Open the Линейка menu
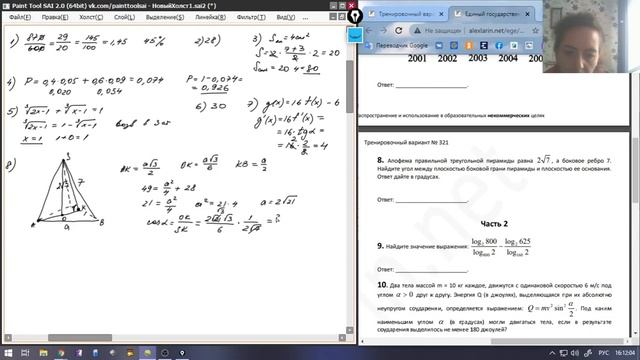Image resolution: width=640 pixels, height=360 pixels. coord(210,17)
